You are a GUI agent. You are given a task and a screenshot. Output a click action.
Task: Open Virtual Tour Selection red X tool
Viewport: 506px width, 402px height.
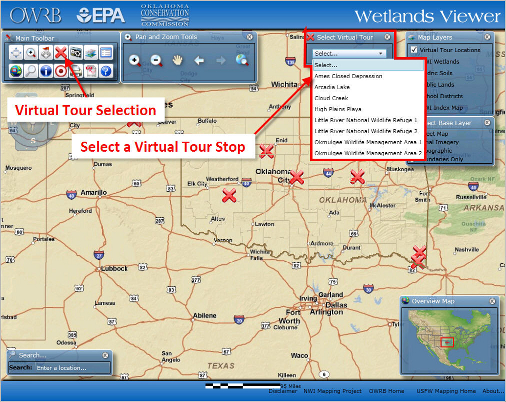click(61, 53)
